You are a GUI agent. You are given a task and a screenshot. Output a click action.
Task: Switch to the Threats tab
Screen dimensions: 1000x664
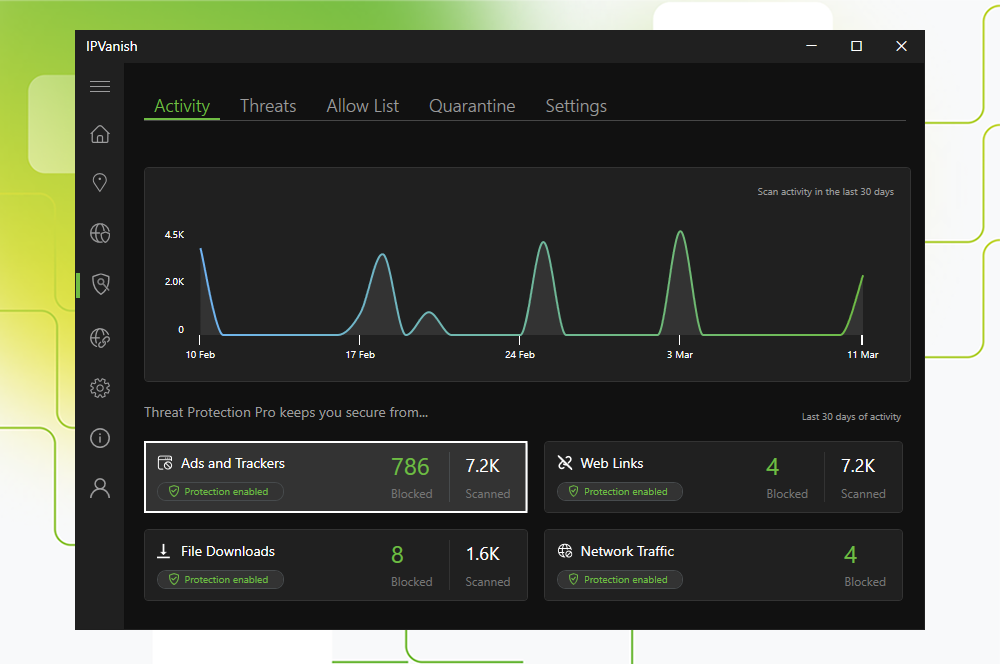tap(268, 105)
